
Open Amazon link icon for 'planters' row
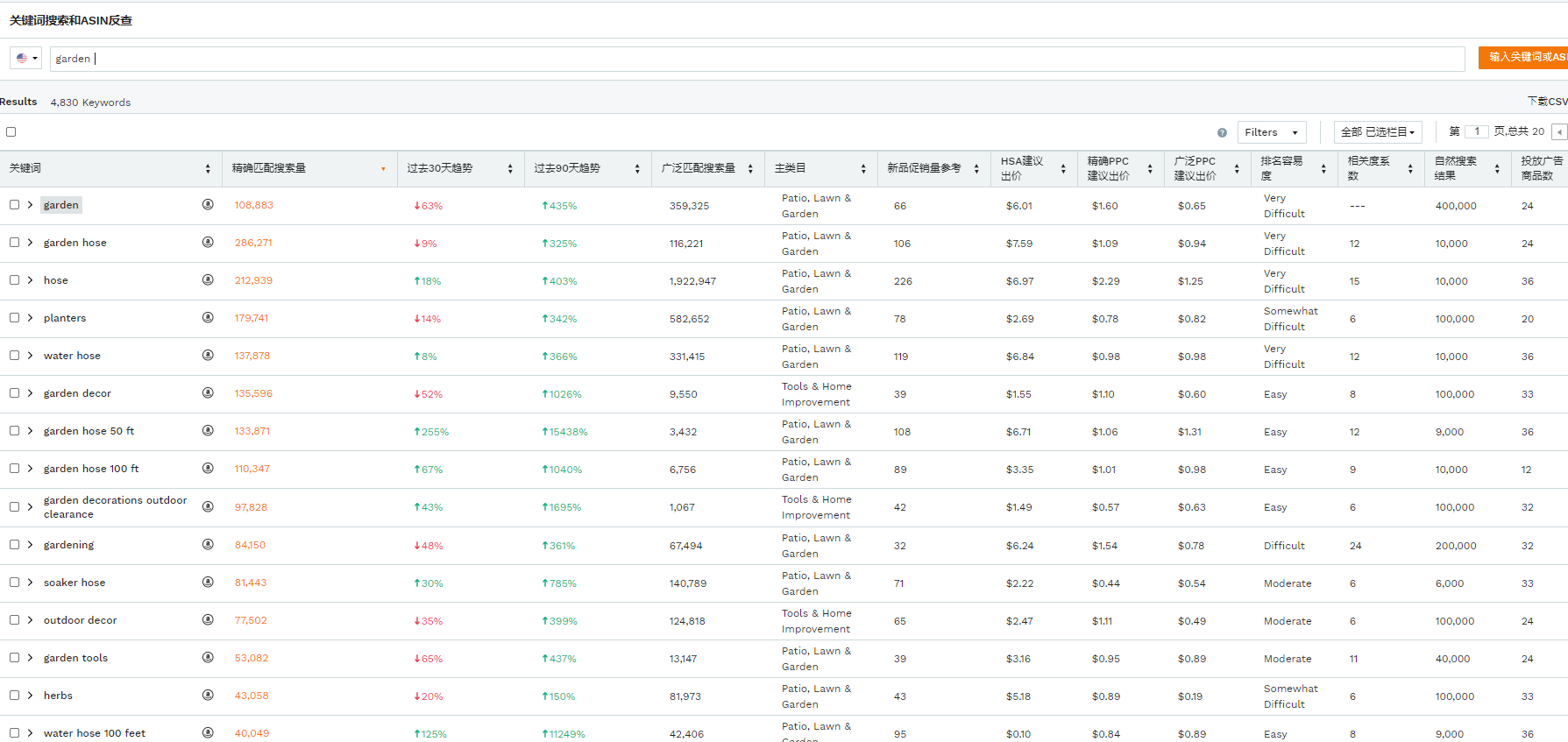click(x=208, y=318)
